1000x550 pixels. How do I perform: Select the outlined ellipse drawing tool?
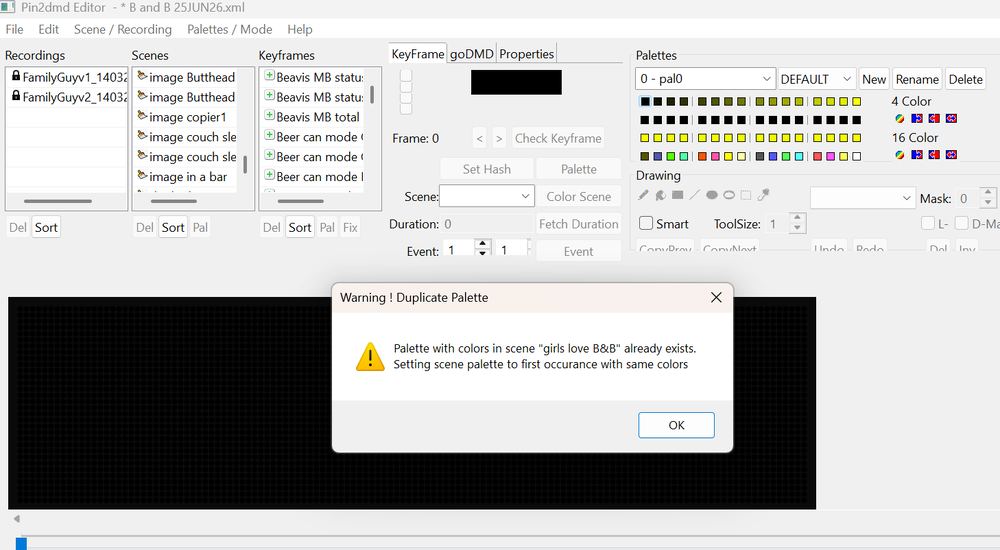click(729, 195)
